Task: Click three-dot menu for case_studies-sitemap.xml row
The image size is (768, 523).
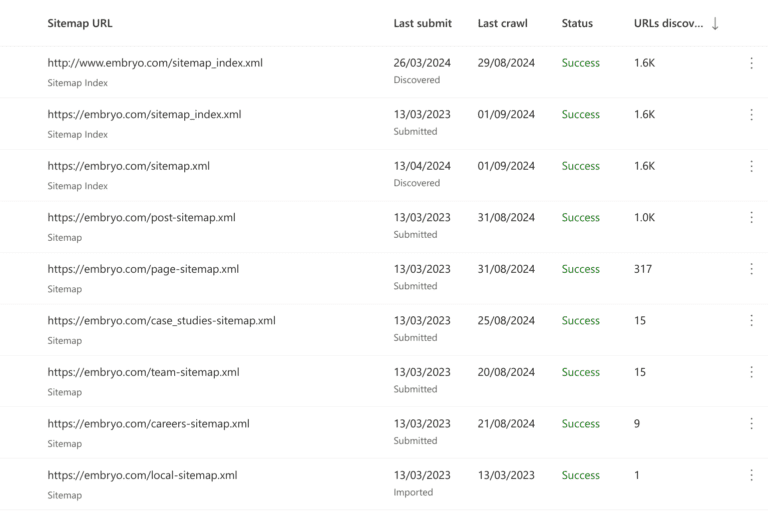Action: coord(751,321)
